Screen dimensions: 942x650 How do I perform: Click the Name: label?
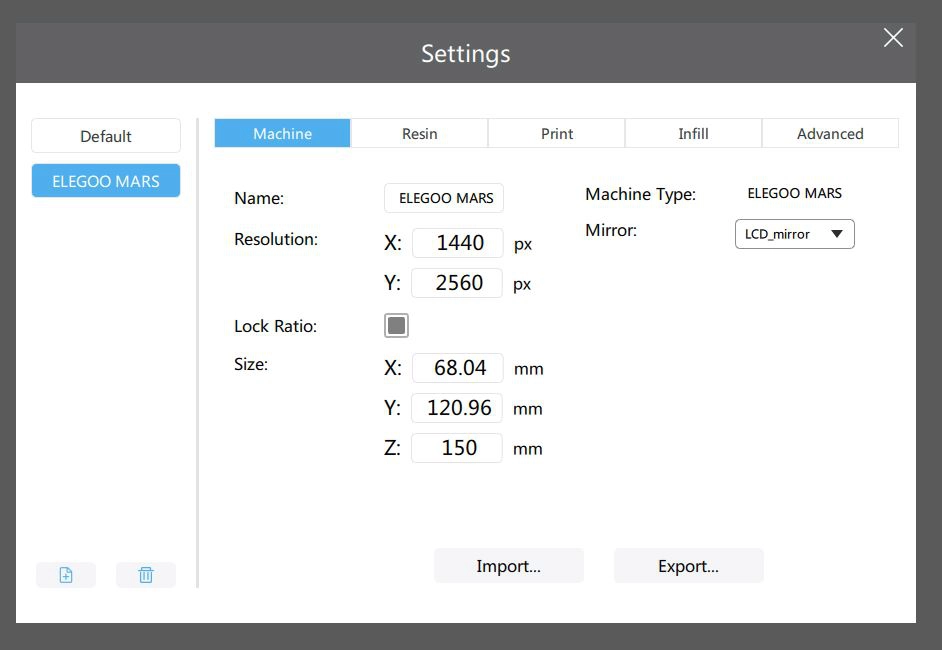pos(259,198)
